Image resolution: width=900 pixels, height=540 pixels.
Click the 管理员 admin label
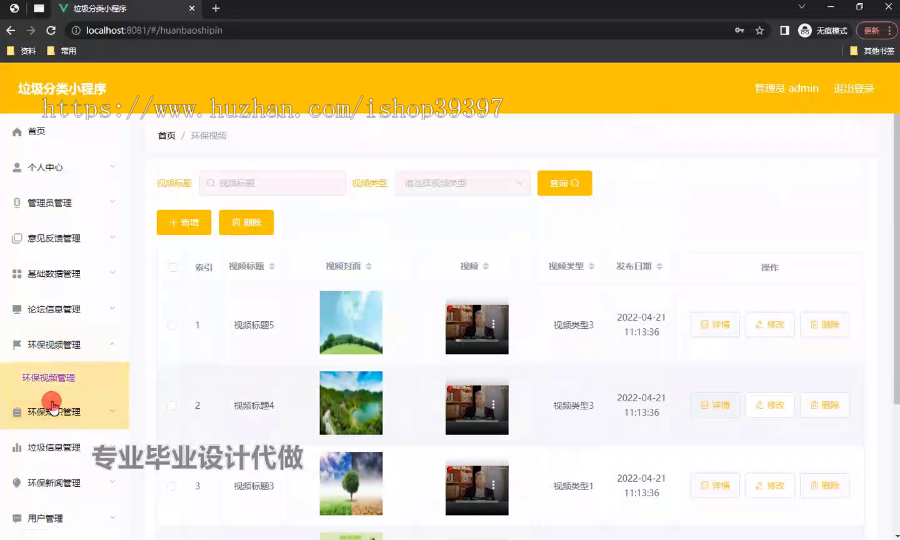click(786, 88)
